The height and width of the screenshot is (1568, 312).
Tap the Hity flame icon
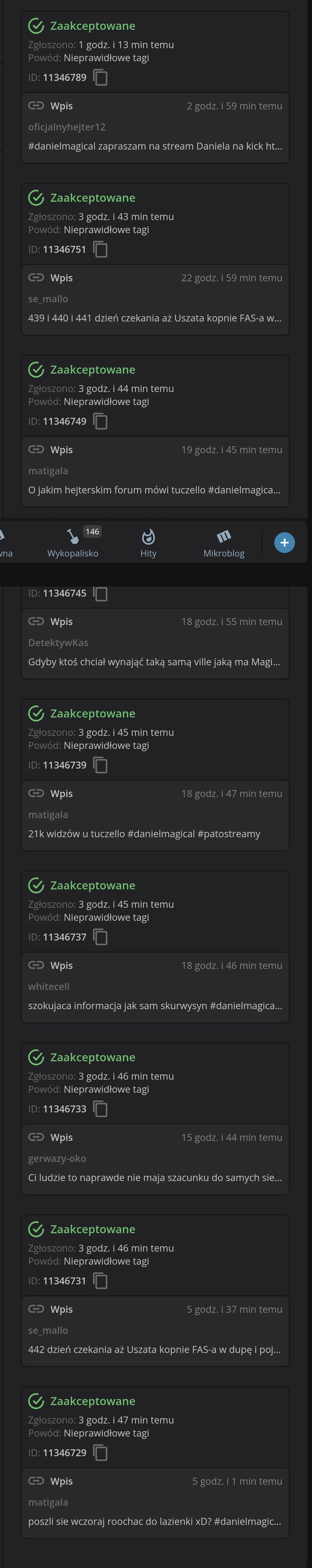tap(148, 536)
